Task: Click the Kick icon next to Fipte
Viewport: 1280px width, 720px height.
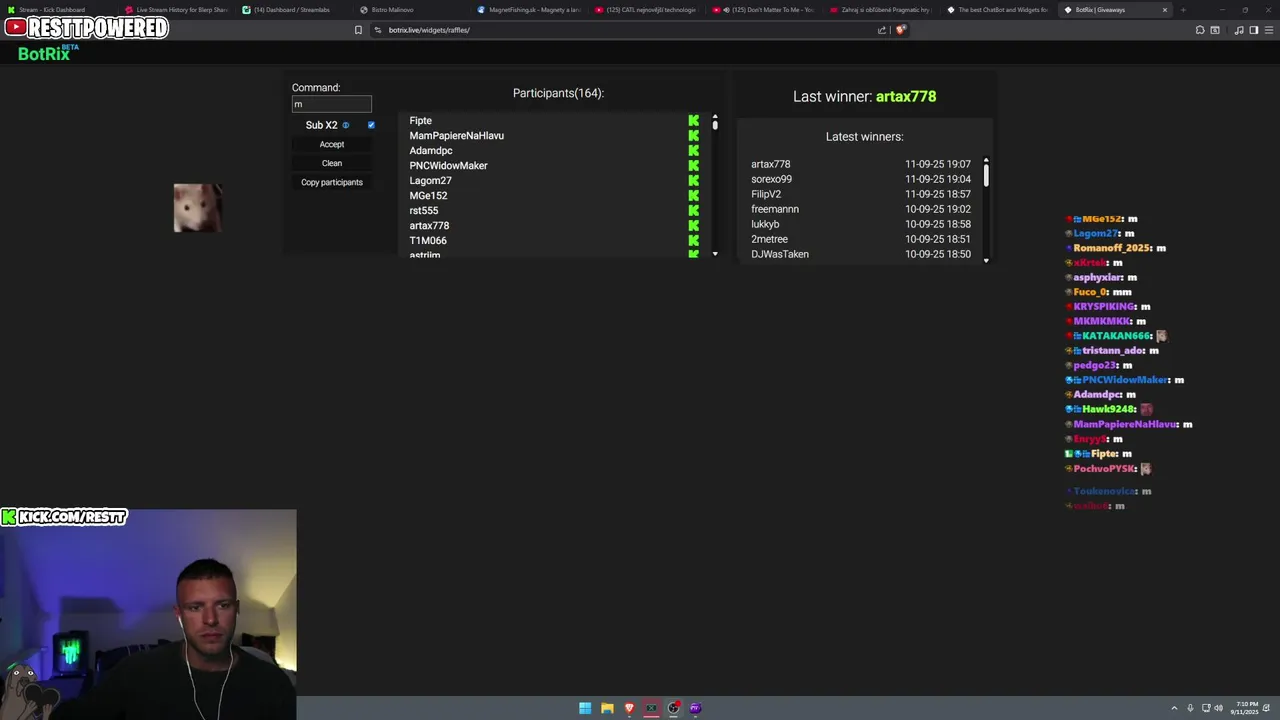Action: pyautogui.click(x=693, y=121)
